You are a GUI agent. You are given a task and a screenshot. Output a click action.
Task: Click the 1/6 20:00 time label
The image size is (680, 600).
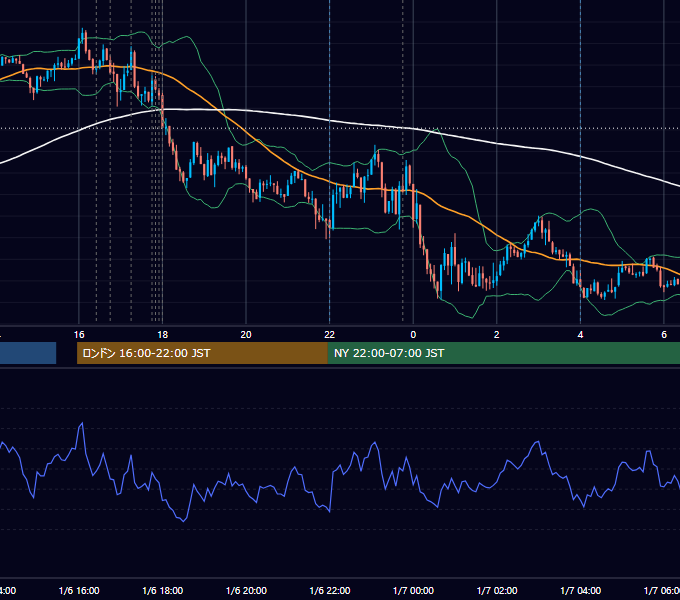[246, 590]
